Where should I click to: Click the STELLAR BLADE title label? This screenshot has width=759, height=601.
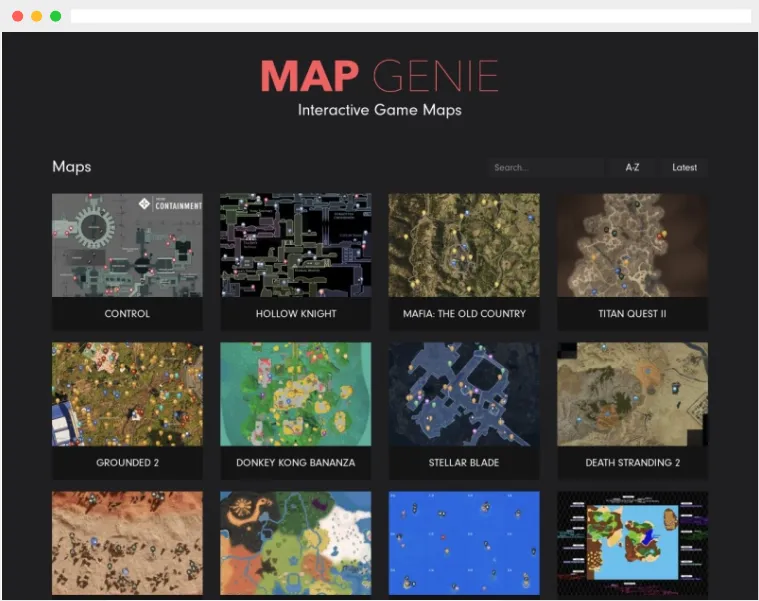(x=464, y=463)
